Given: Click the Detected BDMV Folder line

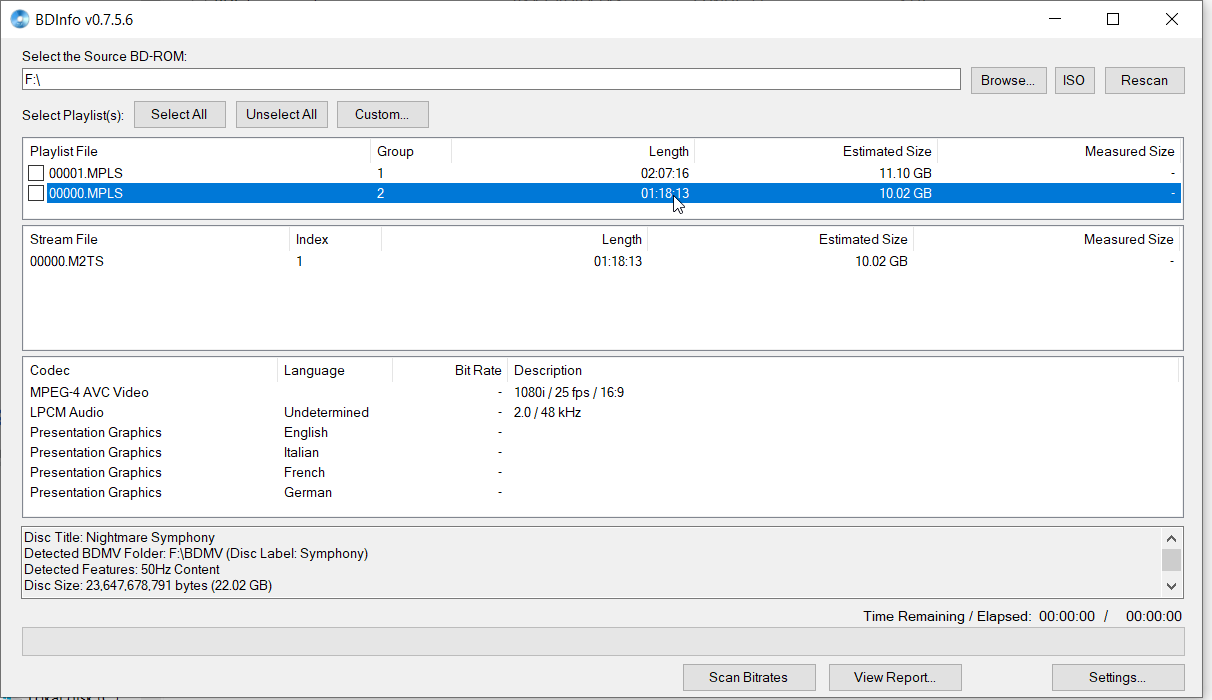Looking at the screenshot, I should tap(196, 553).
